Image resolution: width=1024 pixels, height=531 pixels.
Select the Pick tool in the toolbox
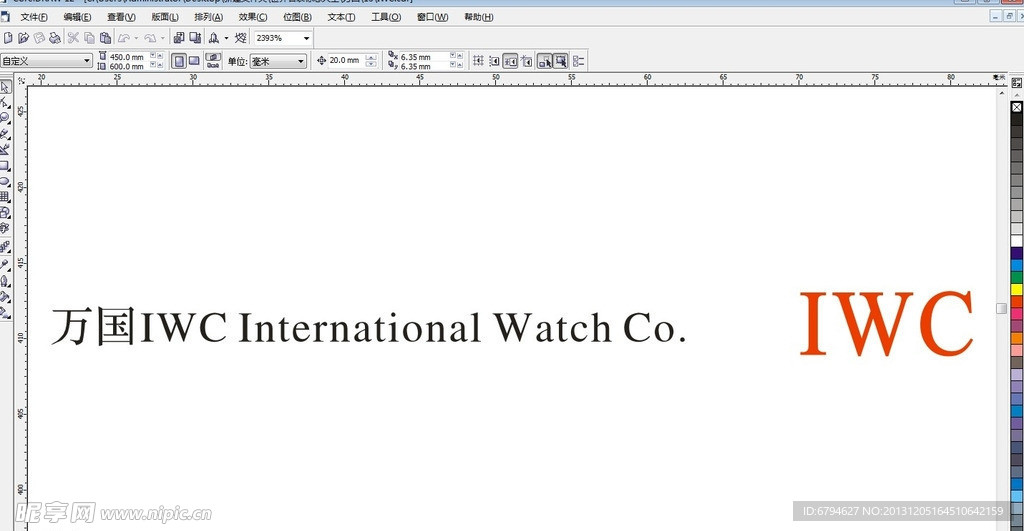click(5, 87)
